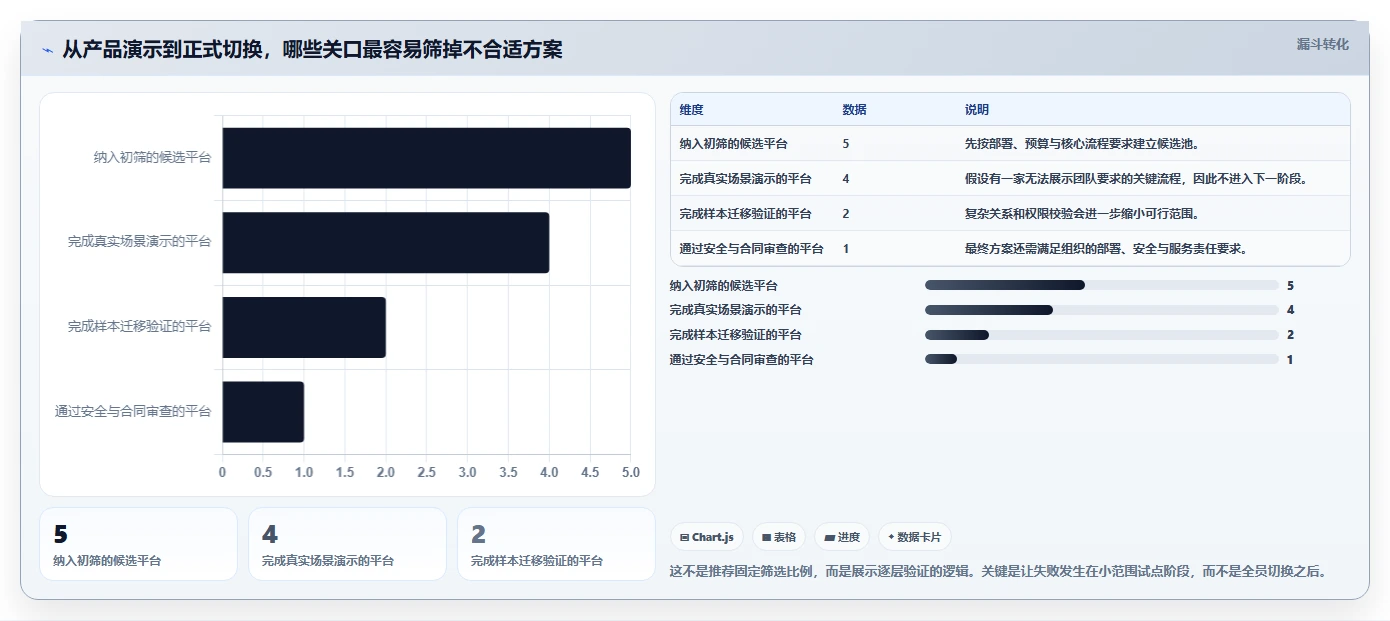Image resolution: width=1390 pixels, height=621 pixels.
Task: Click the 纳入初筛的候选平台 bar in the chart
Action: click(x=426, y=158)
